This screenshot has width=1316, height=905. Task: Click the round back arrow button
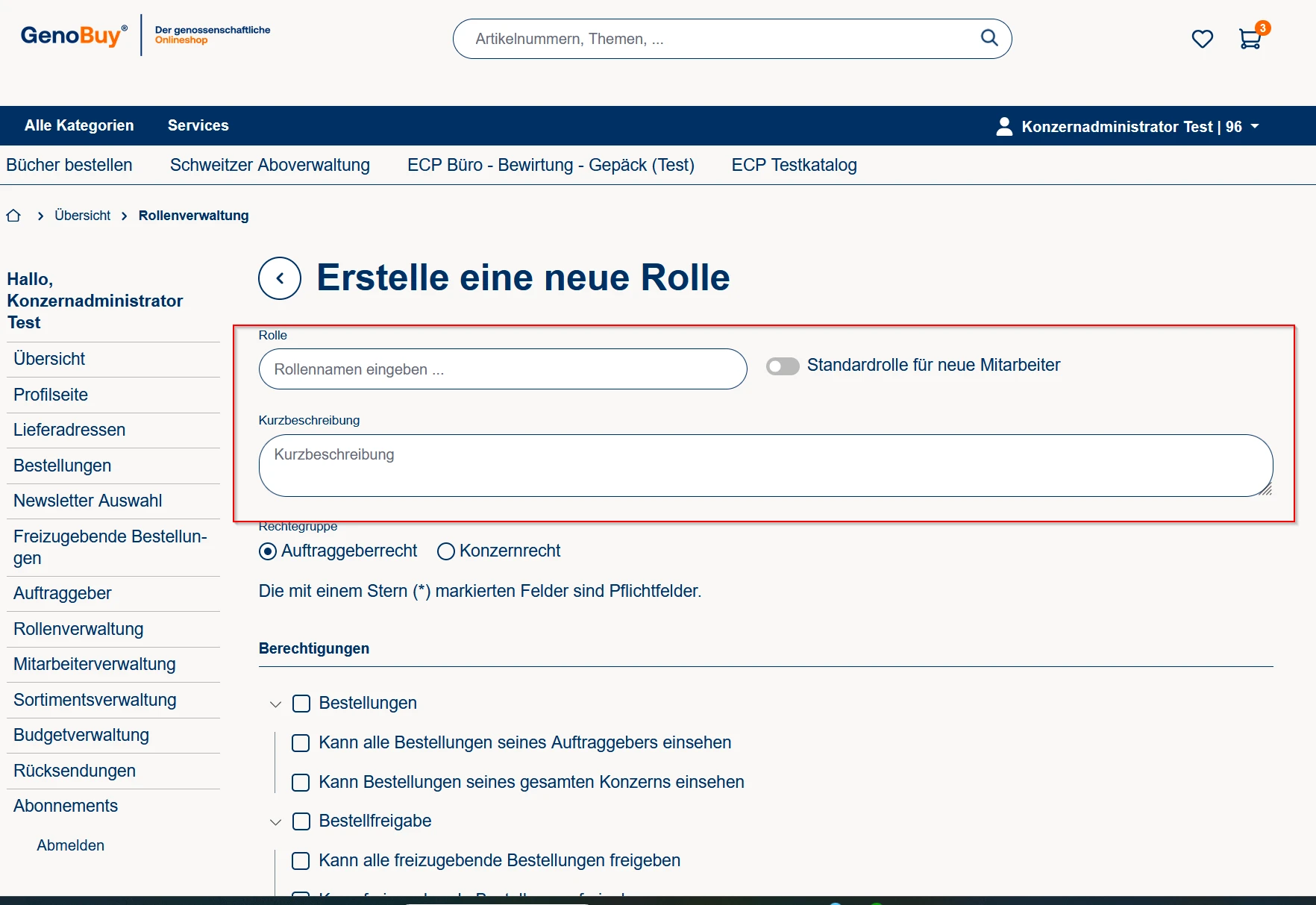280,278
